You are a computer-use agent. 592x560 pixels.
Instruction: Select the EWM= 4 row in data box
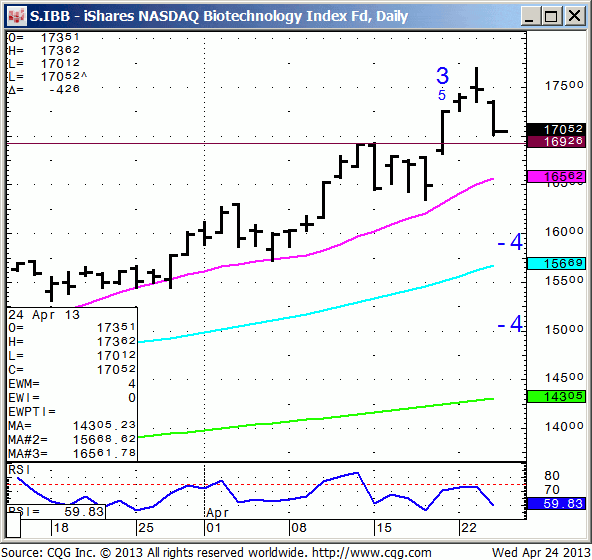pyautogui.click(x=72, y=384)
